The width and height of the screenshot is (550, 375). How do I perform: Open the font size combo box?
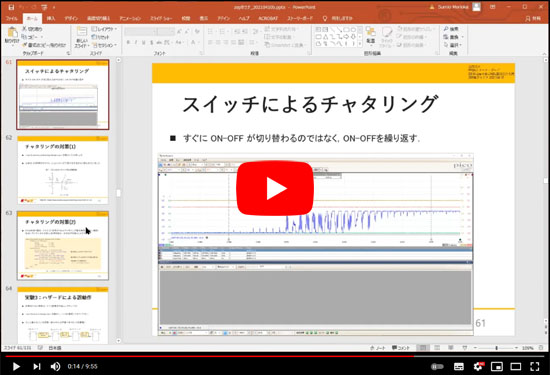click(x=166, y=32)
